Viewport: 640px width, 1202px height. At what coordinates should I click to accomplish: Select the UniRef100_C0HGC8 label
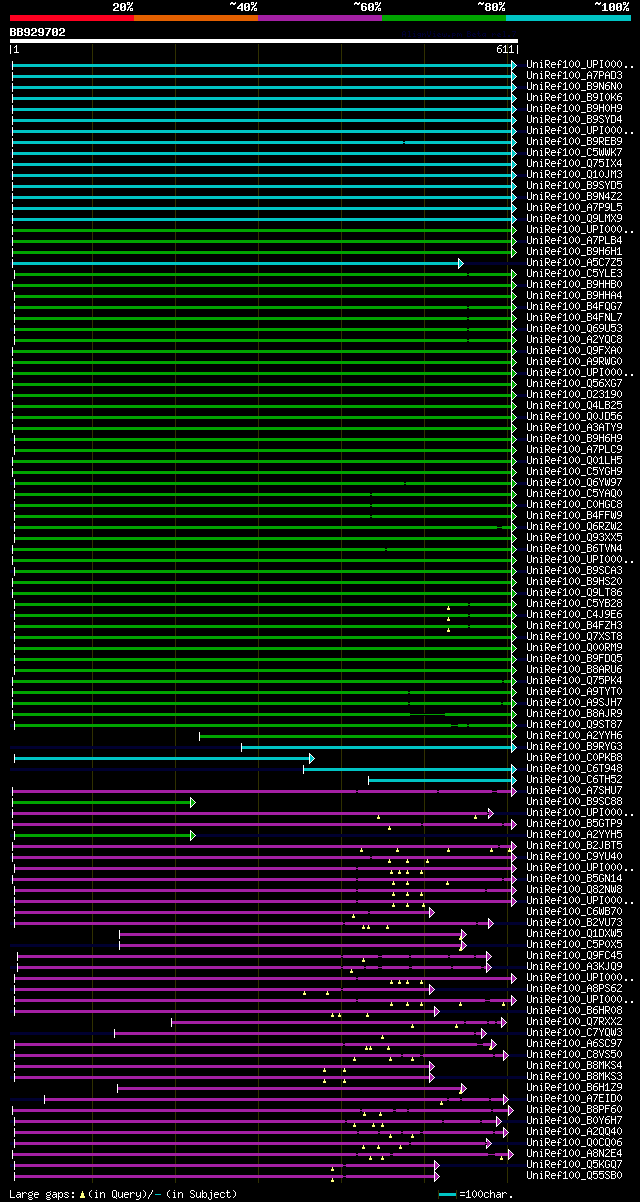coord(575,504)
